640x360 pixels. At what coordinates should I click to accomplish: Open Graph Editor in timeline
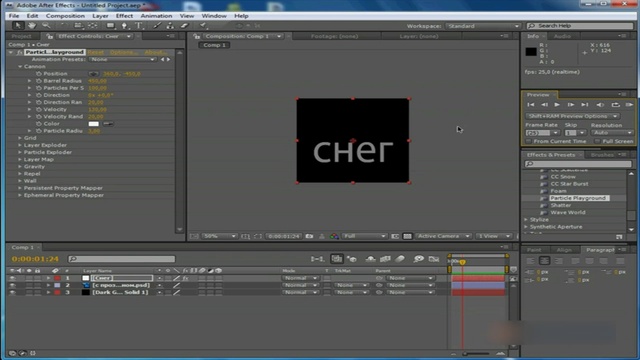pos(434,259)
